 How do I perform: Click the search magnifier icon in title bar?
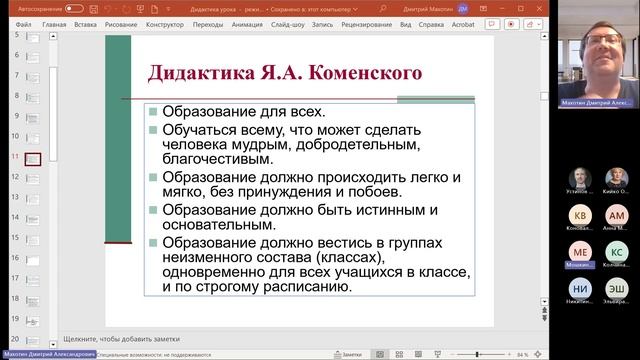coord(383,9)
